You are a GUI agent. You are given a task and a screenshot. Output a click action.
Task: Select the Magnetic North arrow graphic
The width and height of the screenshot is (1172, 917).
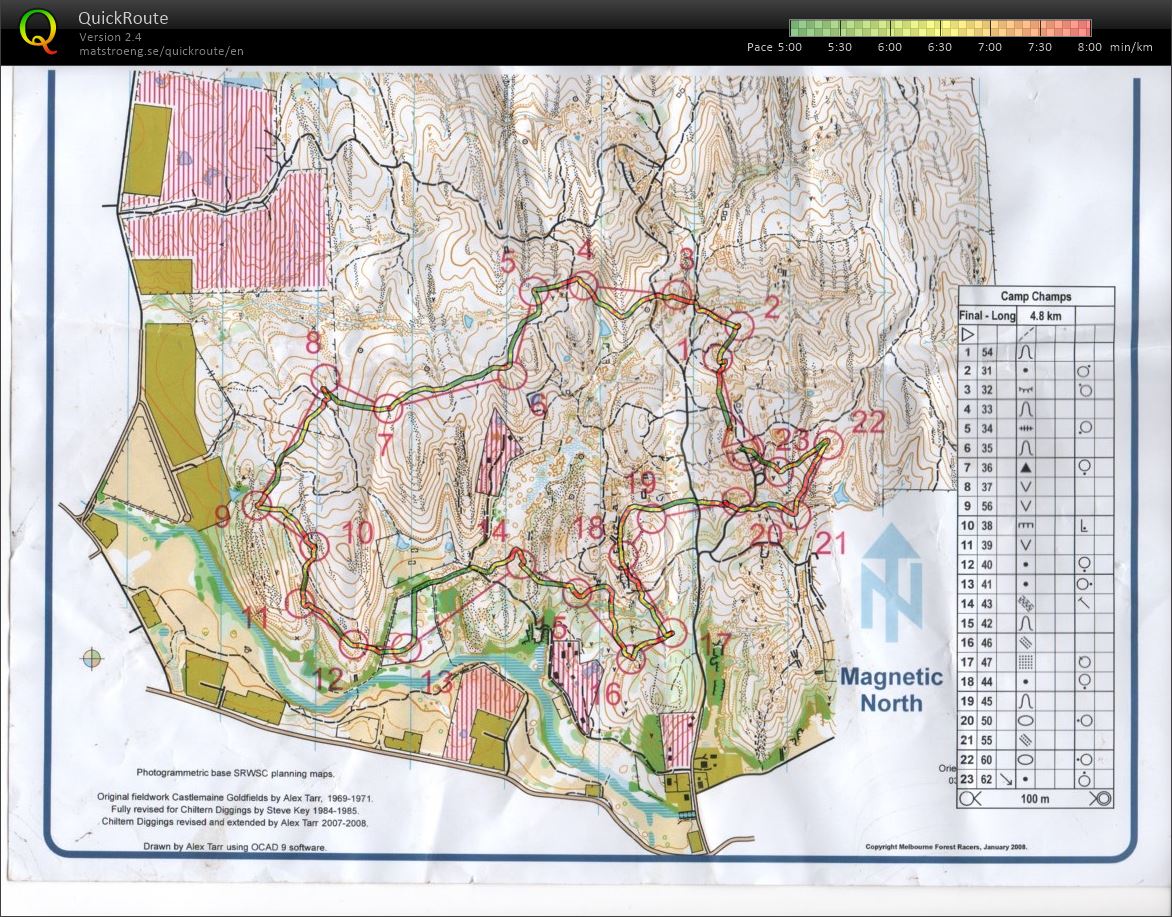pos(890,595)
